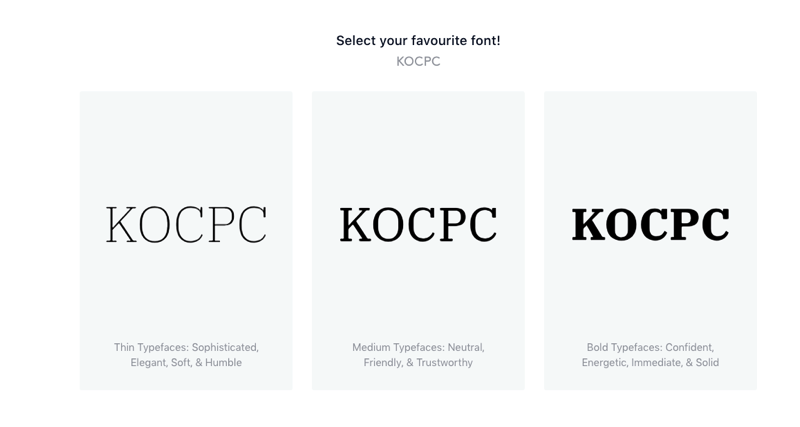Viewport: 800px width, 427px height.
Task: Click letter K in the thin sample
Action: pyautogui.click(x=121, y=224)
